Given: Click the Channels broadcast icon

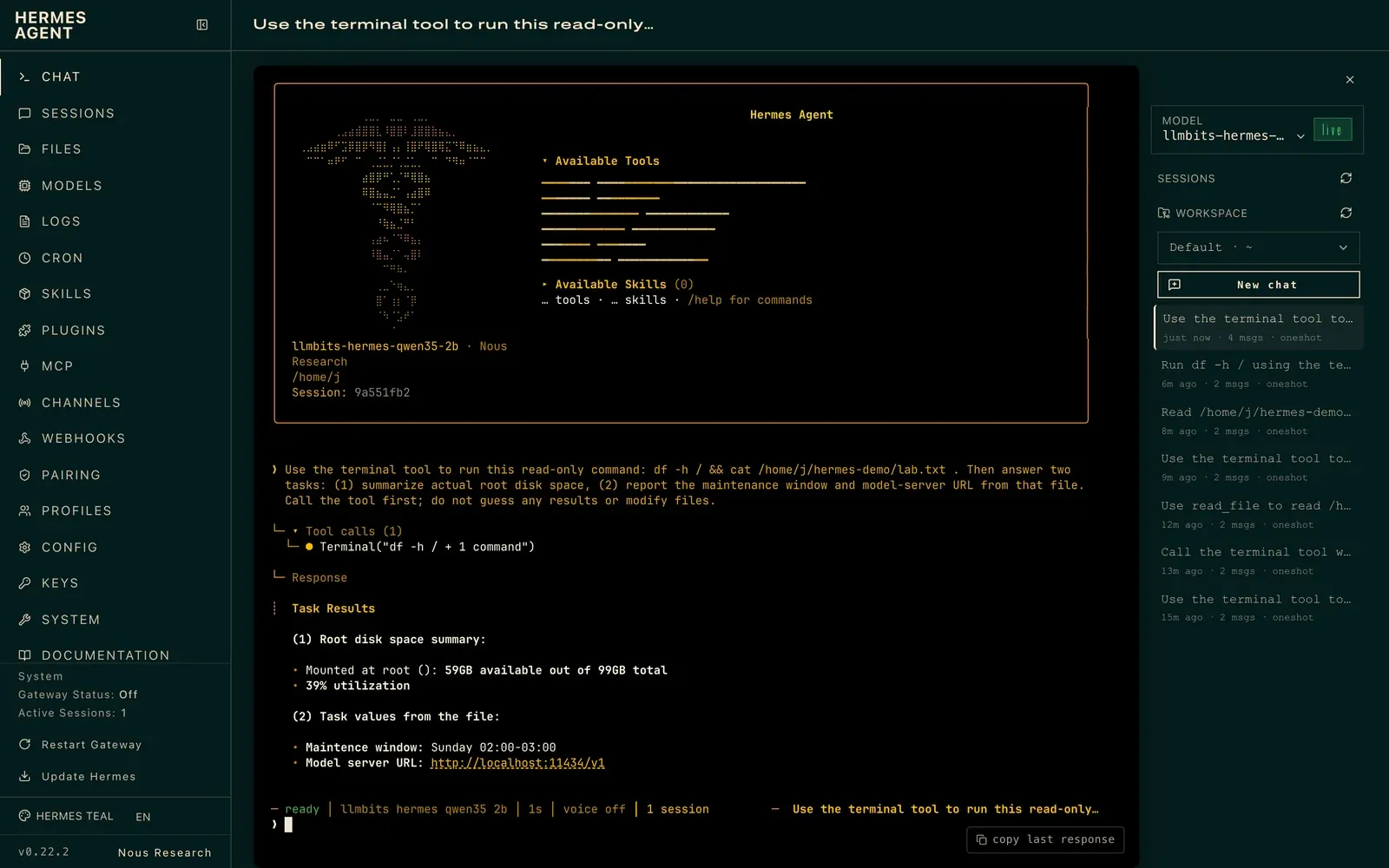Looking at the screenshot, I should (24, 403).
